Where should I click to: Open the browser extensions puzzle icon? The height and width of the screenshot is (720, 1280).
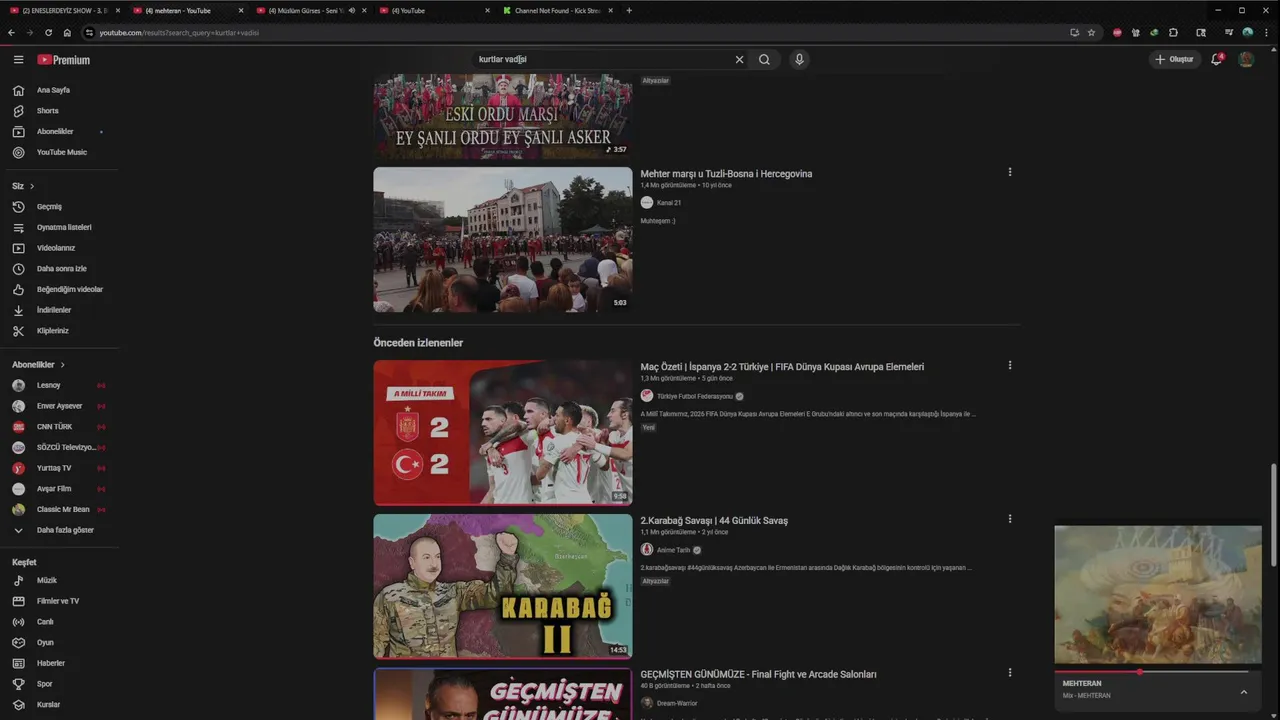coord(1173,32)
